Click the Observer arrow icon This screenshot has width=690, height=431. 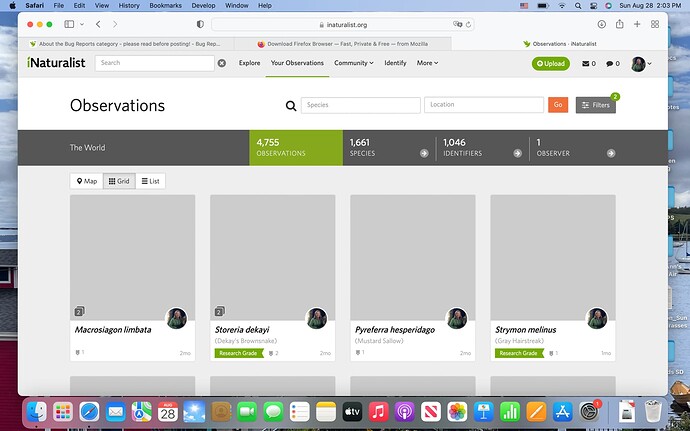[611, 153]
